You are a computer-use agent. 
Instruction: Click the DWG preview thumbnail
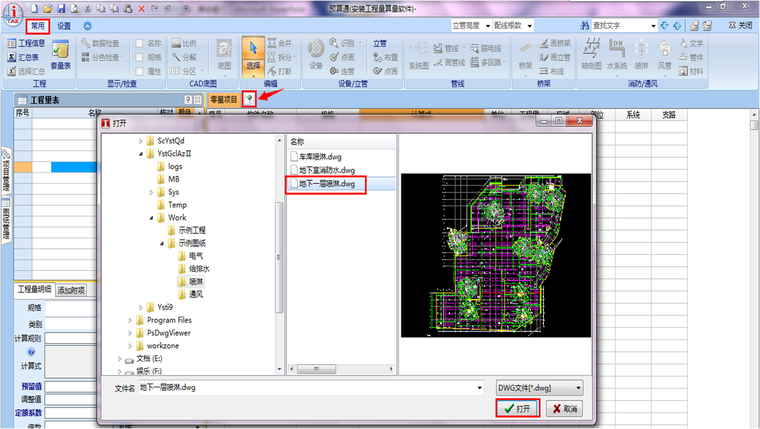click(x=495, y=255)
